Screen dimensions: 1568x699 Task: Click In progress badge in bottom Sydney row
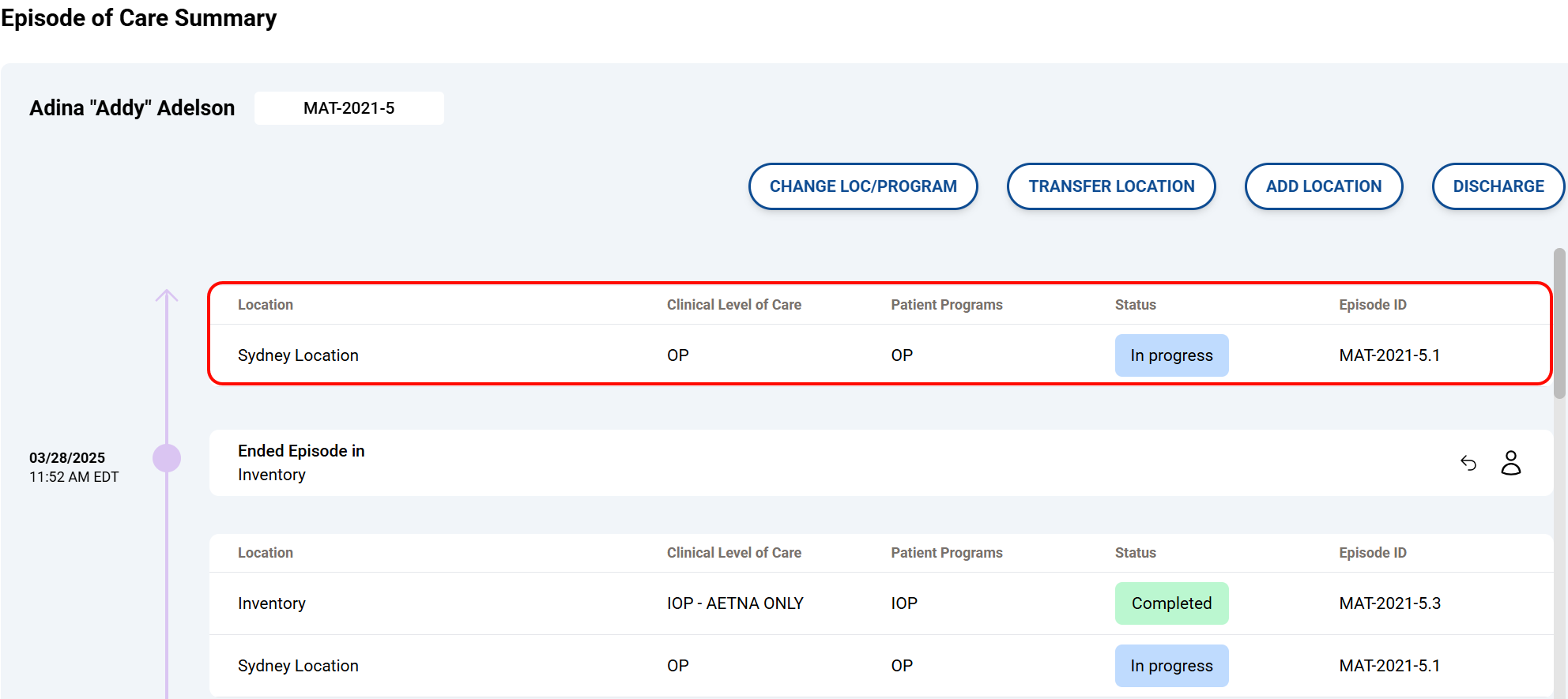pos(1171,666)
